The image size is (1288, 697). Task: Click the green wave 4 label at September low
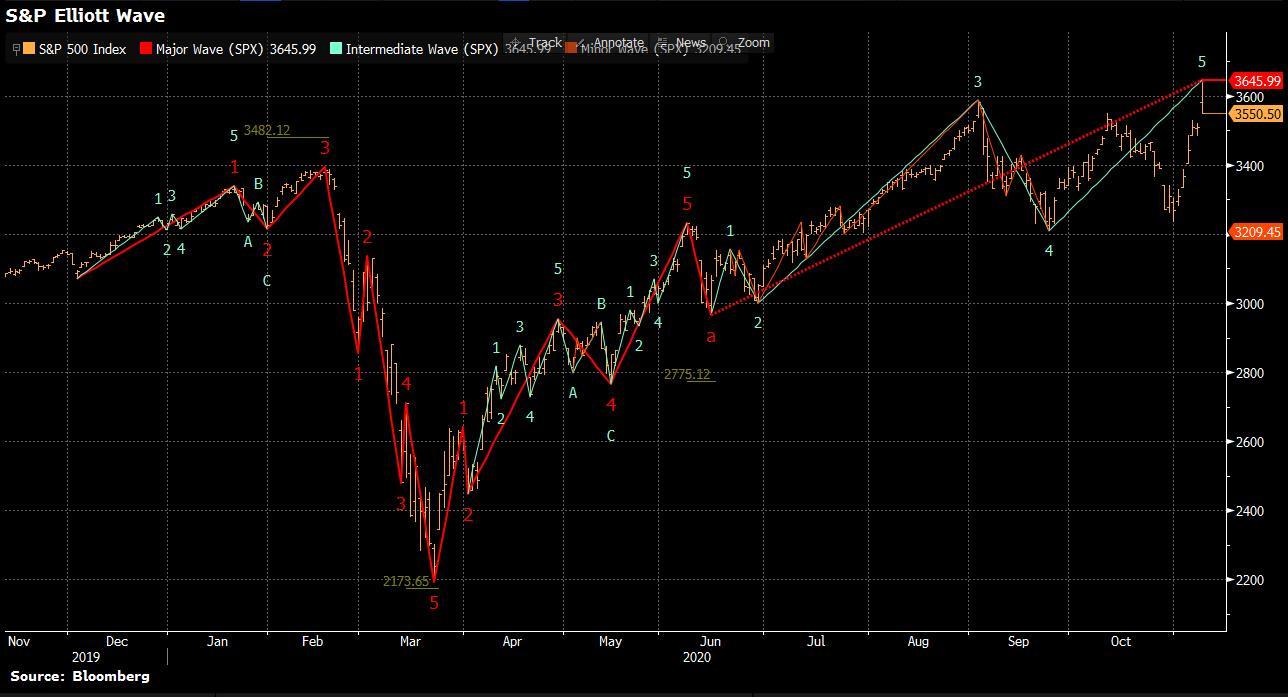pyautogui.click(x=1049, y=251)
